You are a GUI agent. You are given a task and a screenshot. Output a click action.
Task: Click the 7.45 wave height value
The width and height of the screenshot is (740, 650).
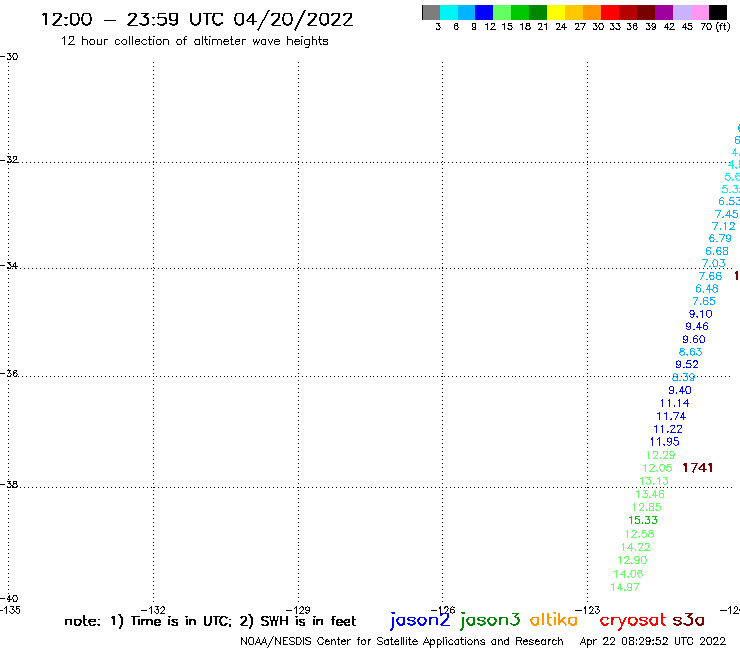pos(726,214)
